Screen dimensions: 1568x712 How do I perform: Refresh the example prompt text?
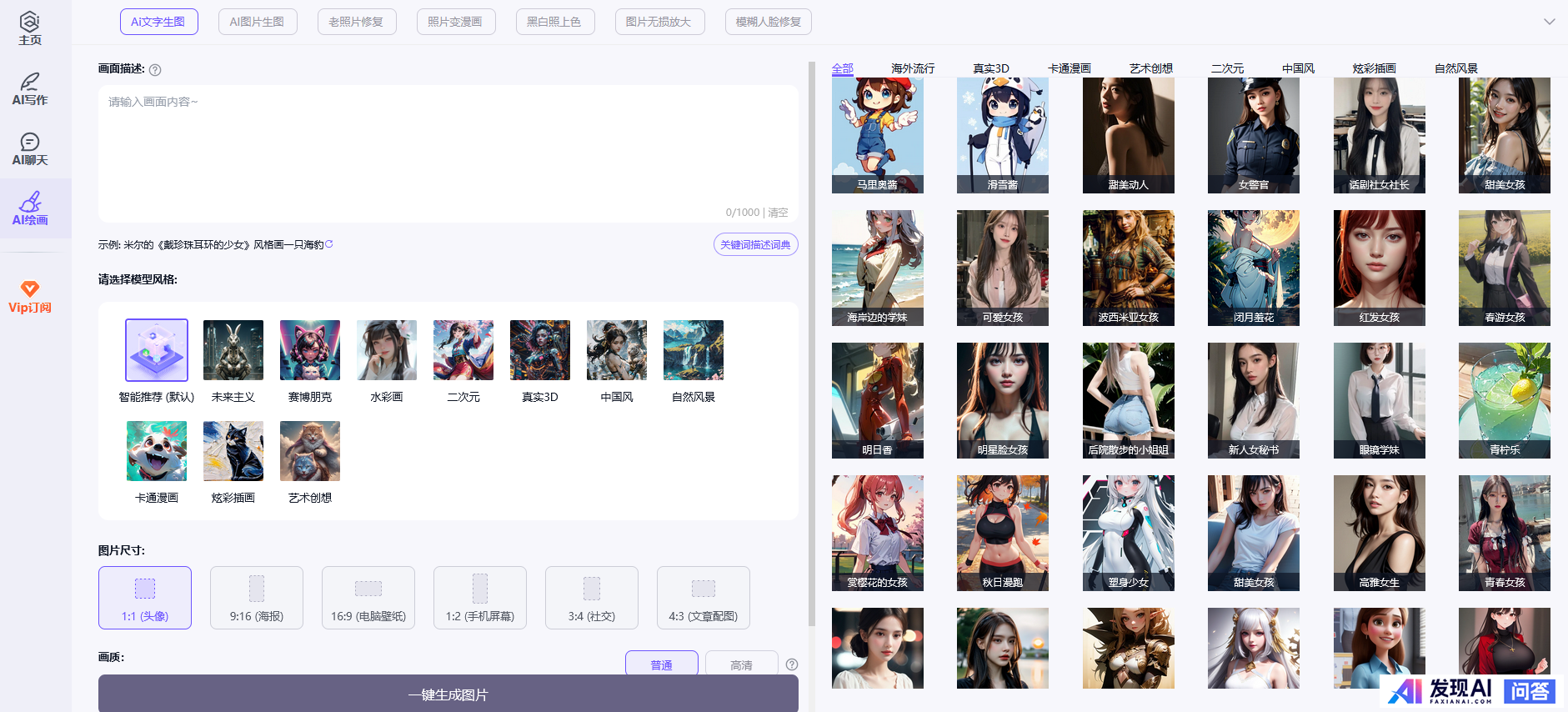tap(329, 244)
